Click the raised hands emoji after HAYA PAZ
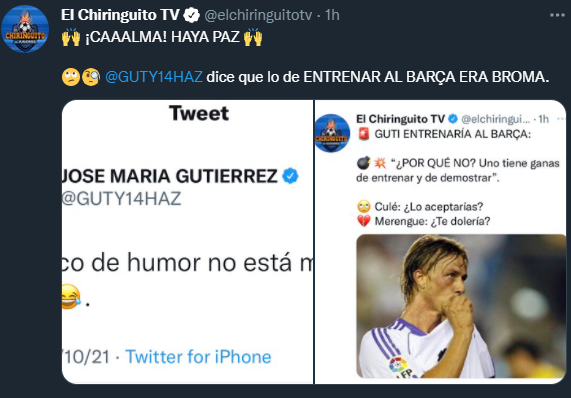Viewport: 571px width, 398px height. [253, 37]
